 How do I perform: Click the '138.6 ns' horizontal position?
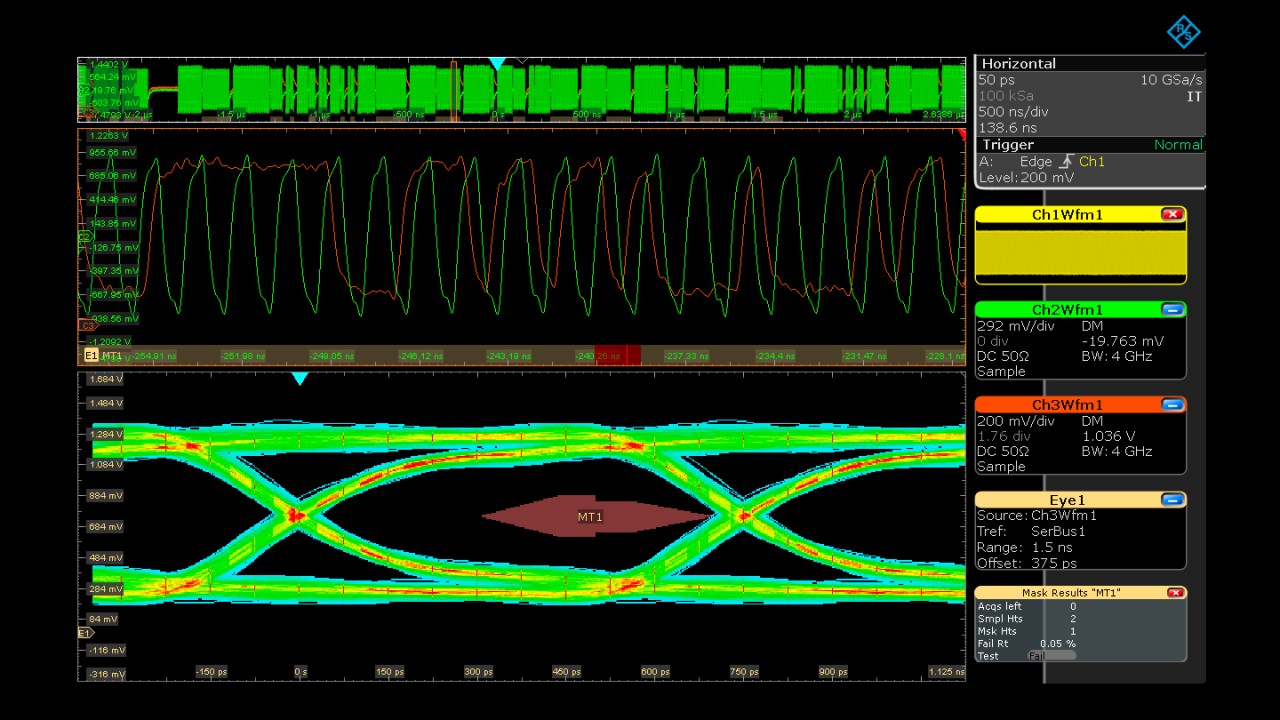(1007, 128)
